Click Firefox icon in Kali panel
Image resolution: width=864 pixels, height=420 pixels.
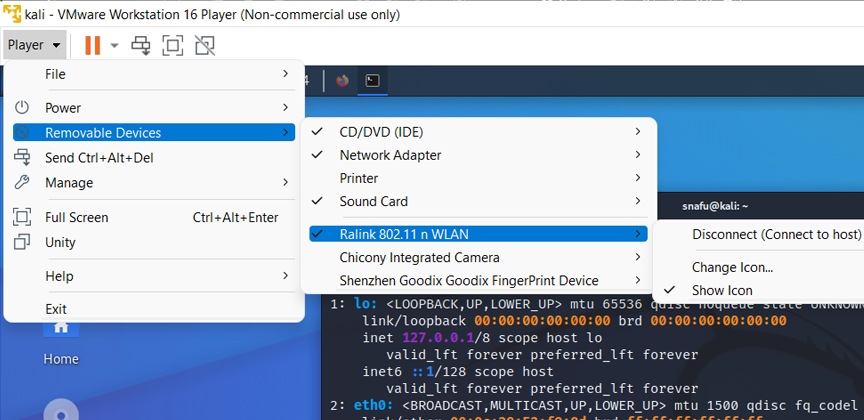point(343,81)
